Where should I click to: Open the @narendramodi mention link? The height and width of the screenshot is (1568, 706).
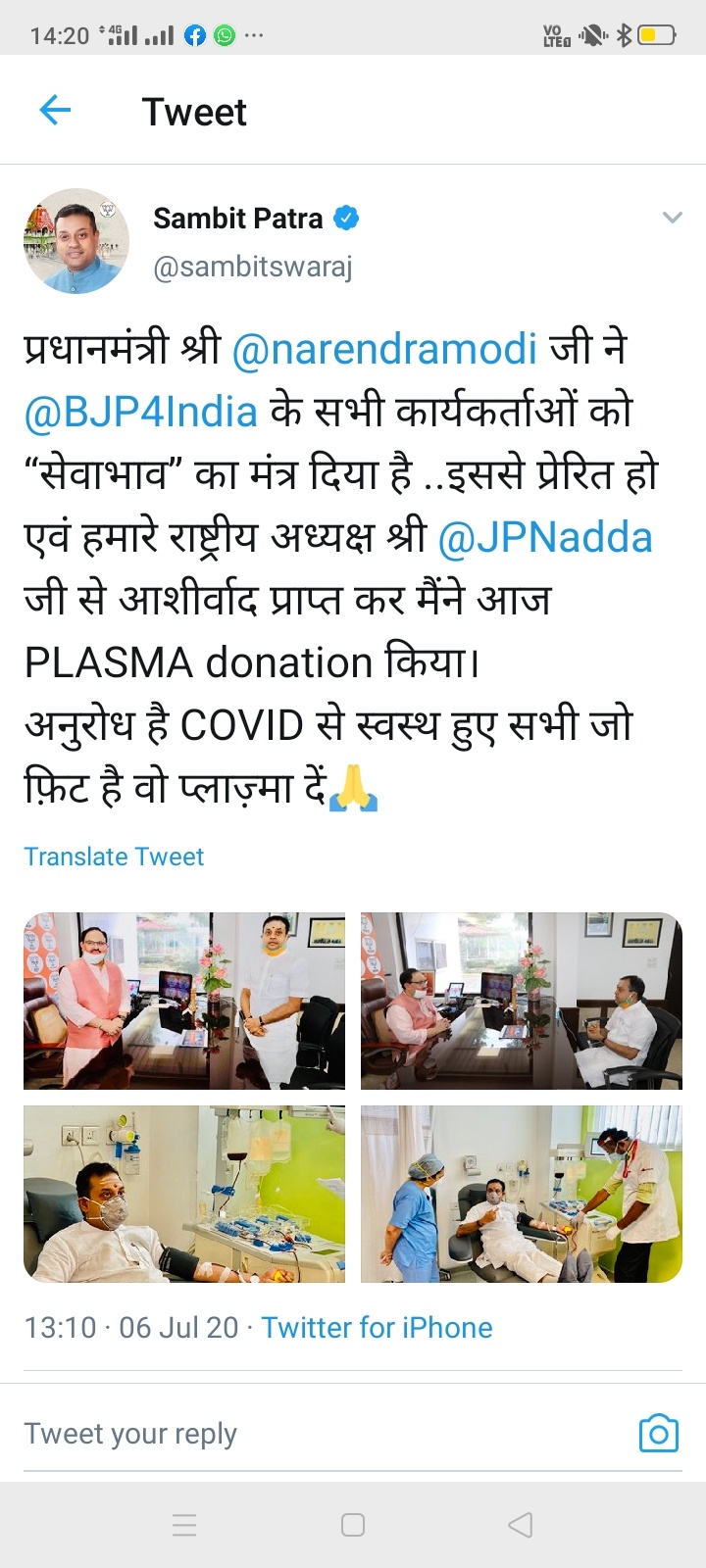click(384, 349)
